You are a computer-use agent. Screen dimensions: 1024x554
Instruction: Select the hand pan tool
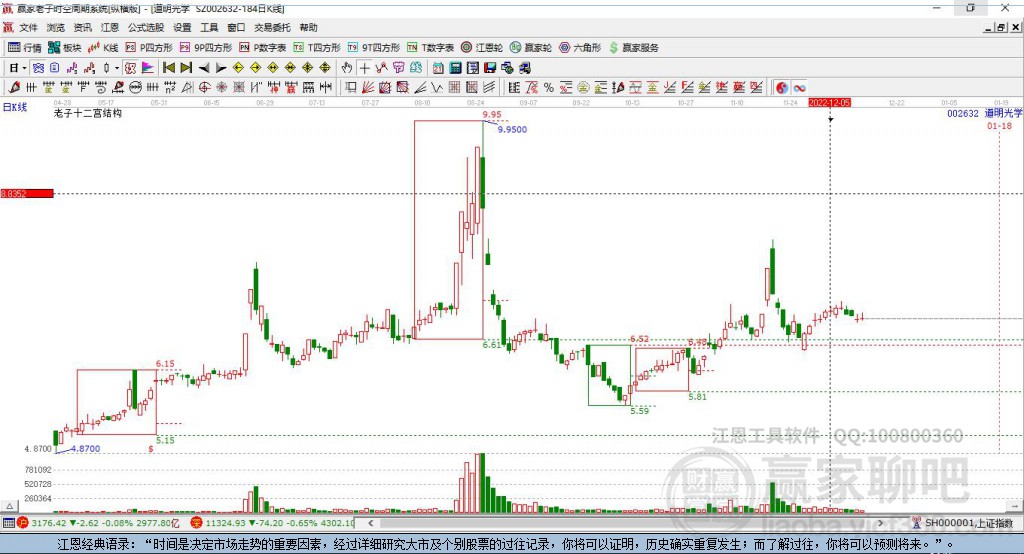pyautogui.click(x=347, y=68)
